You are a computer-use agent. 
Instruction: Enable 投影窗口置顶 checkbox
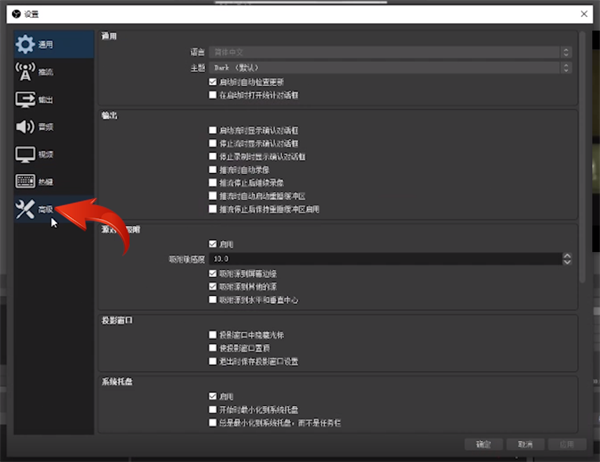[x=212, y=347]
